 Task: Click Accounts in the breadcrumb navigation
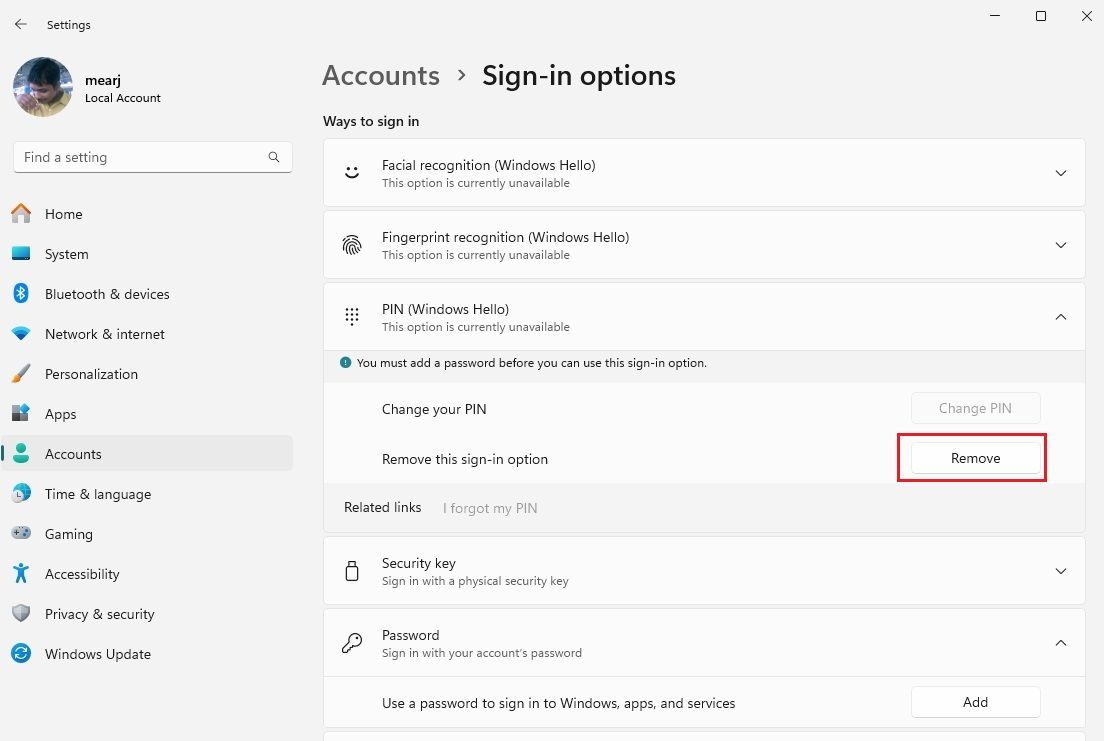tap(380, 75)
